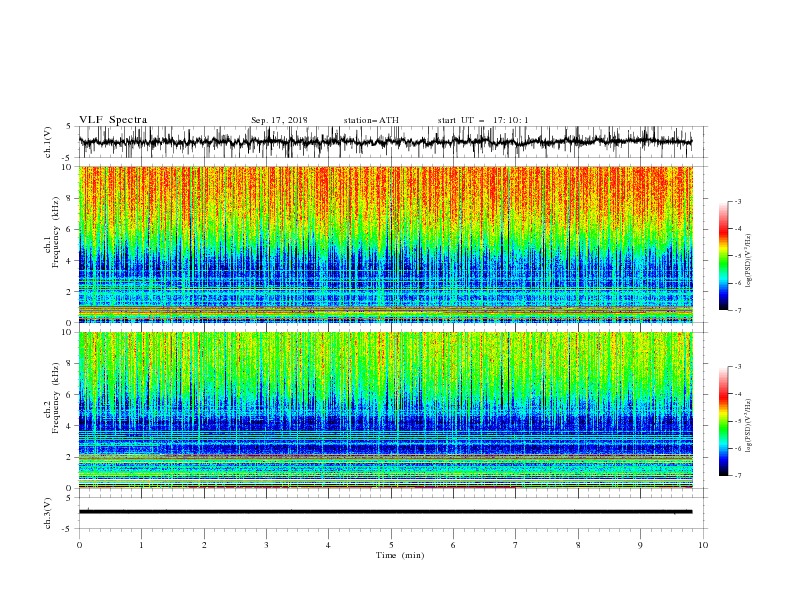The height and width of the screenshot is (612, 792).
Task: Click time axis tick label "1"
Action: point(141,545)
